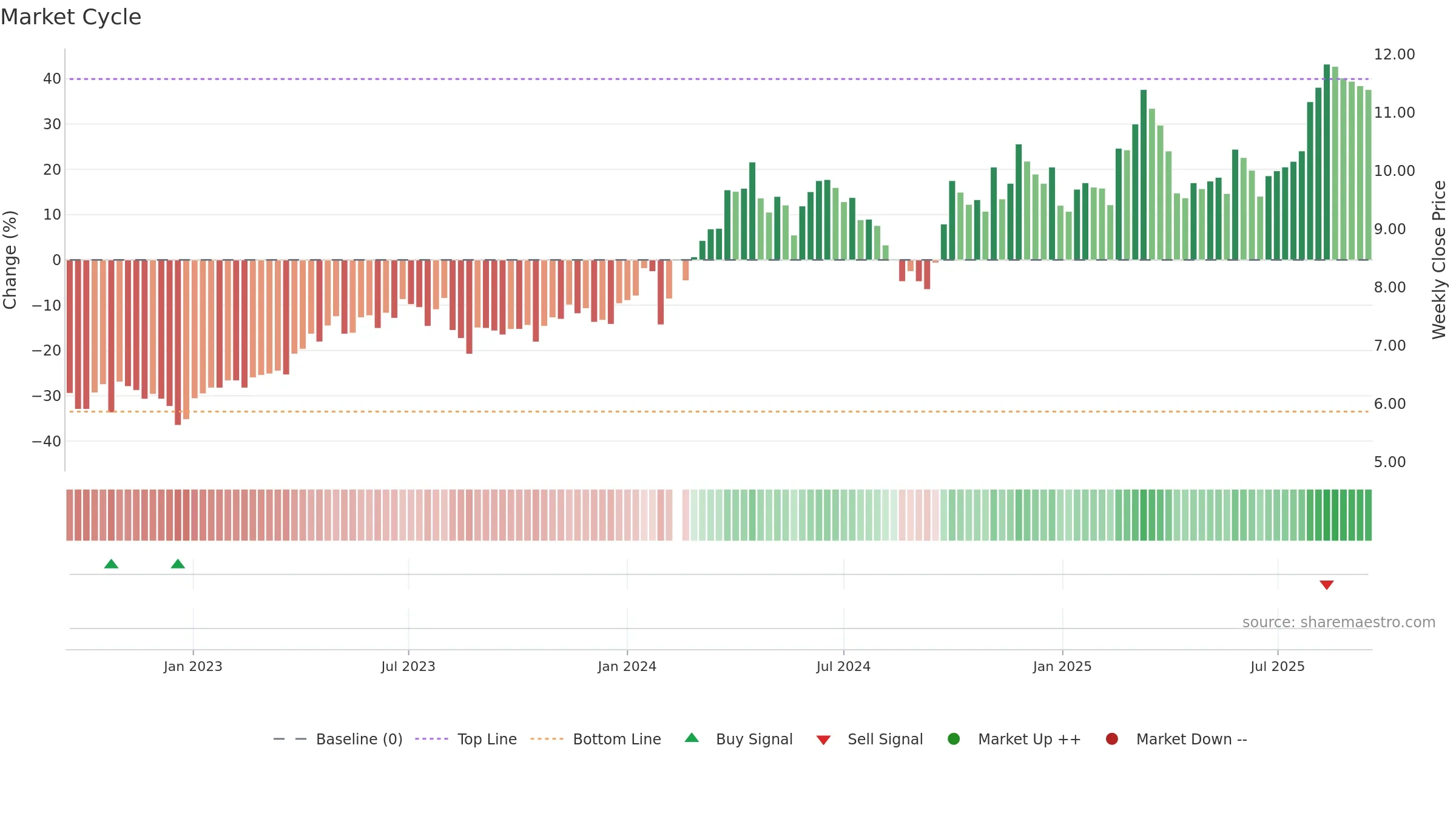Click the Jan 2025 x-axis label
The image size is (1456, 819).
(1062, 667)
